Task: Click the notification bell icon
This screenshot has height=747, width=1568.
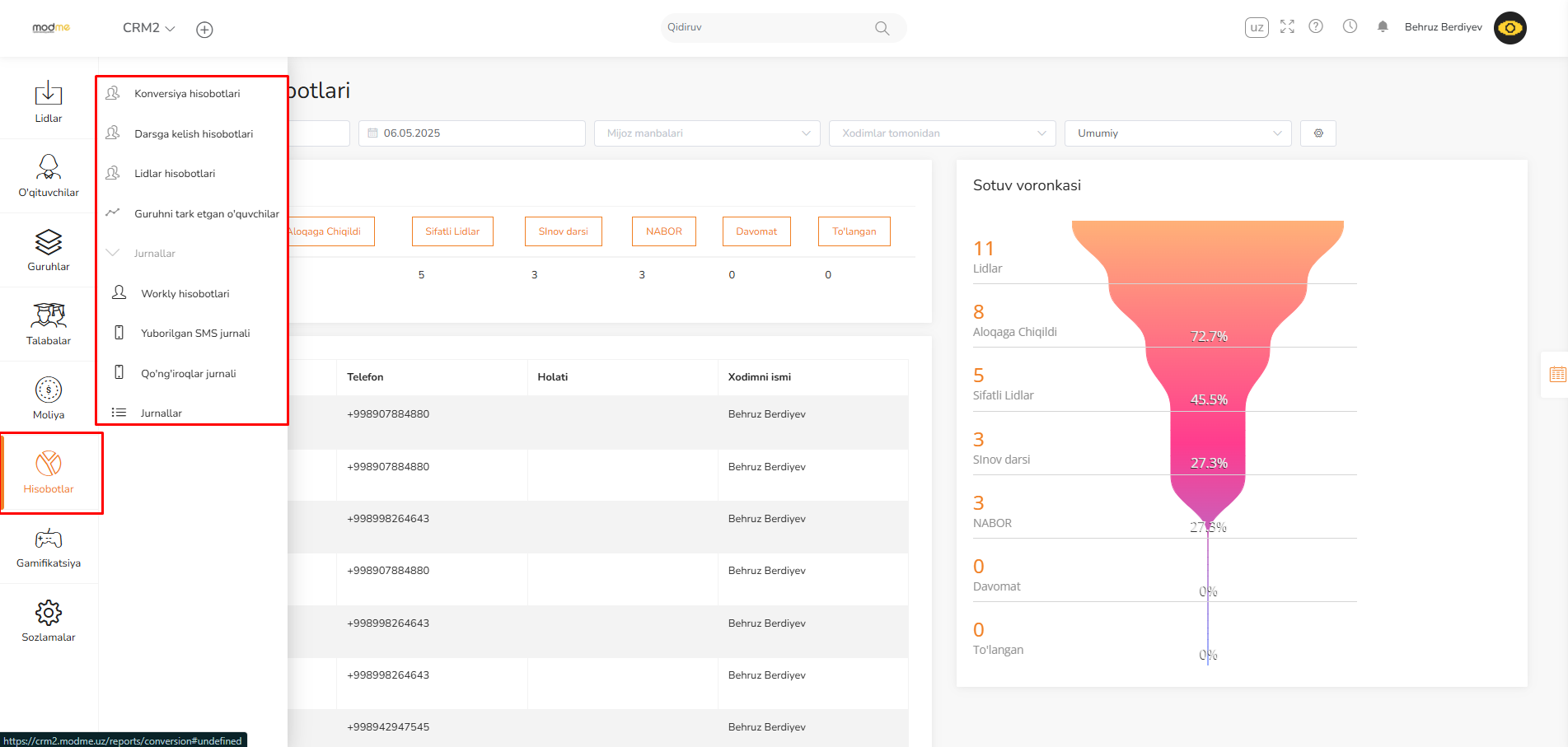Action: [1383, 27]
